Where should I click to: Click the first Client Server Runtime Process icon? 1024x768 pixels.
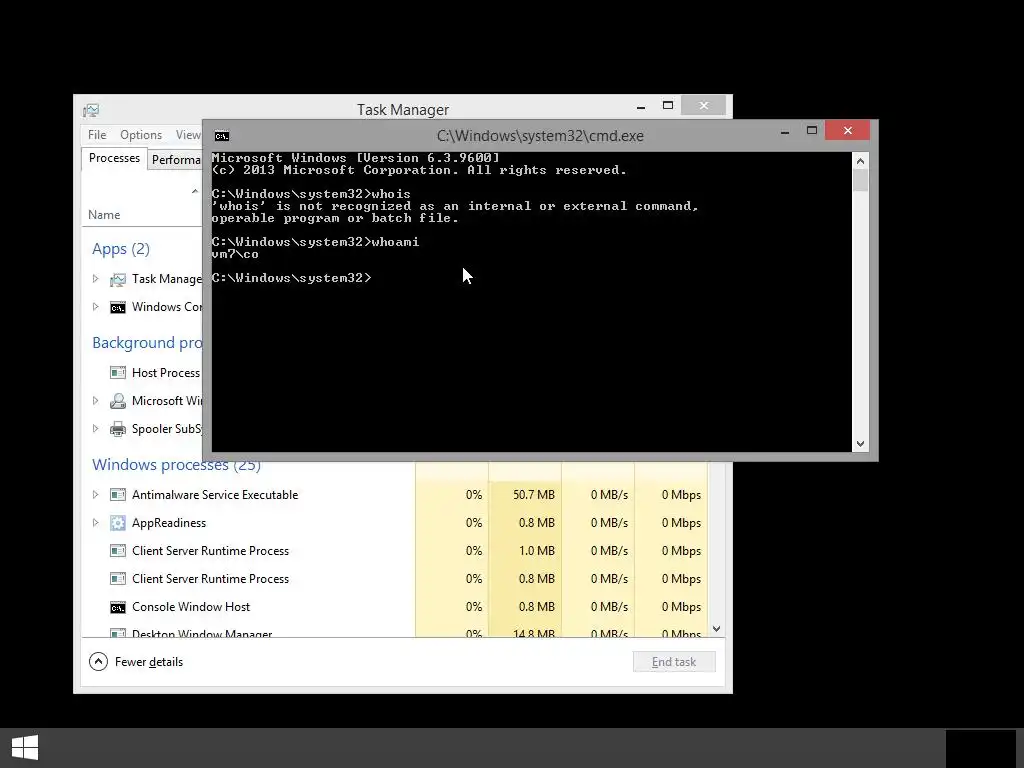click(118, 551)
